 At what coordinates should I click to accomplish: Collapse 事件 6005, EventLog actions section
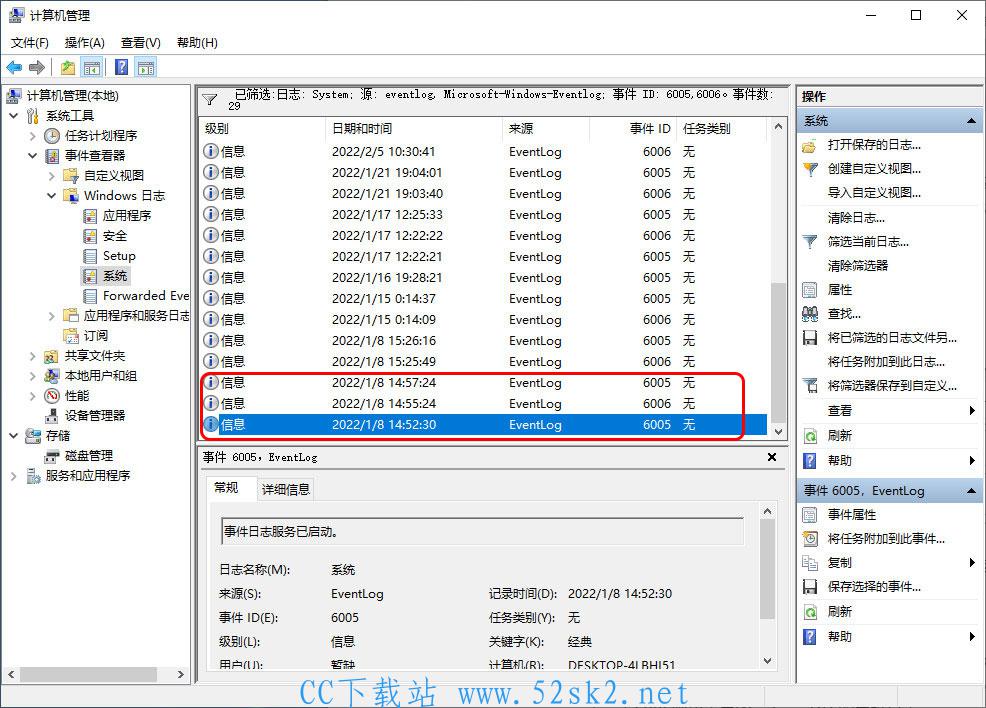pos(972,490)
